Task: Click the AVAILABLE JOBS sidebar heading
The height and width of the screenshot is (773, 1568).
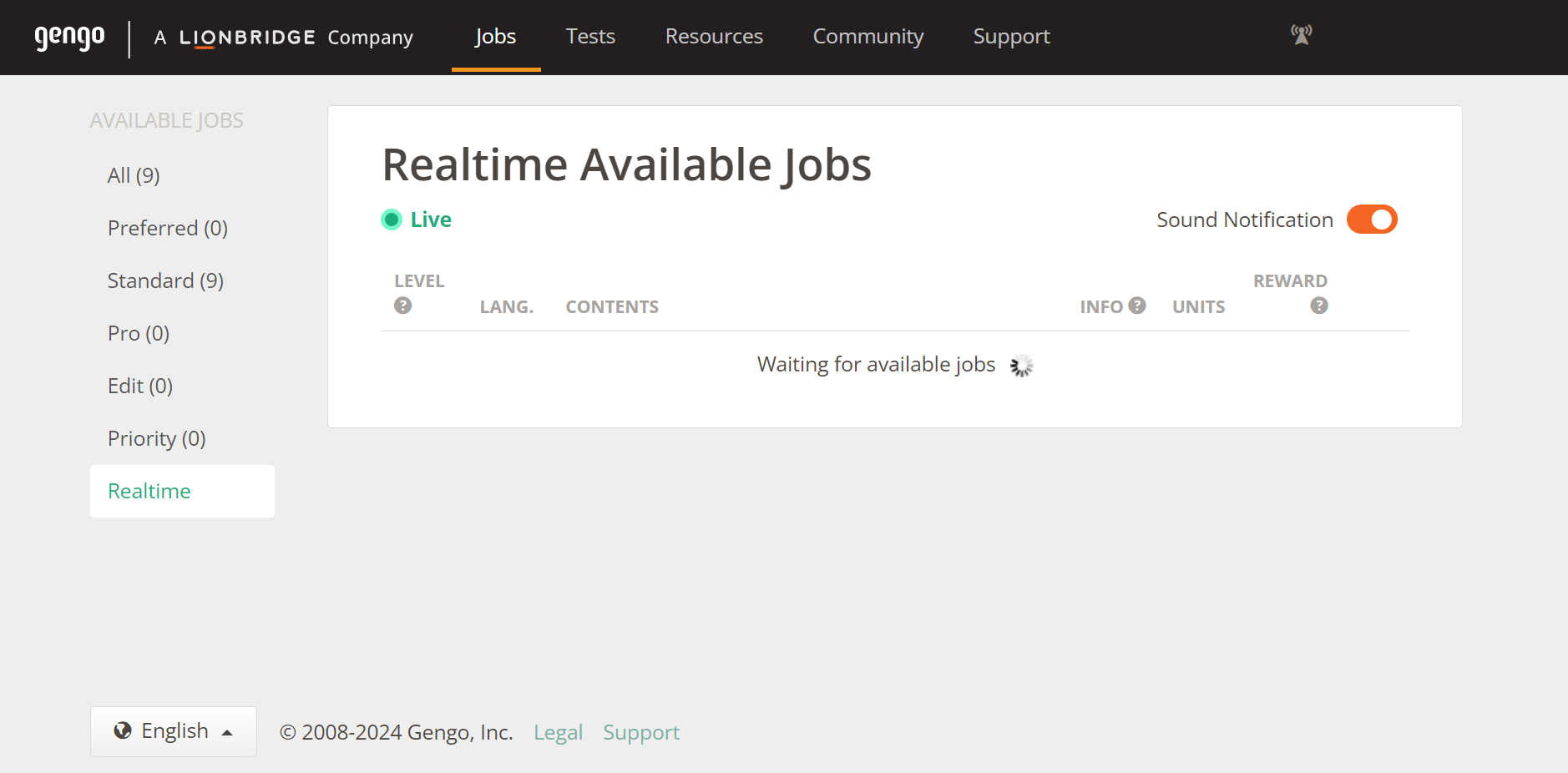Action: 167,121
